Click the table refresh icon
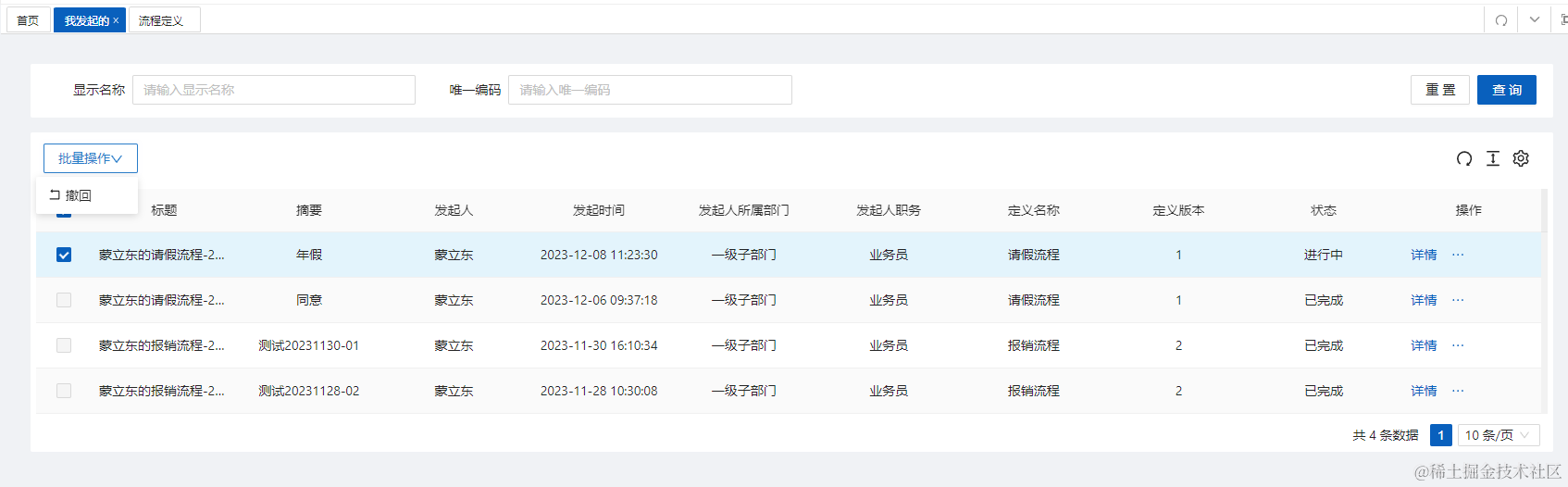 tap(1464, 158)
